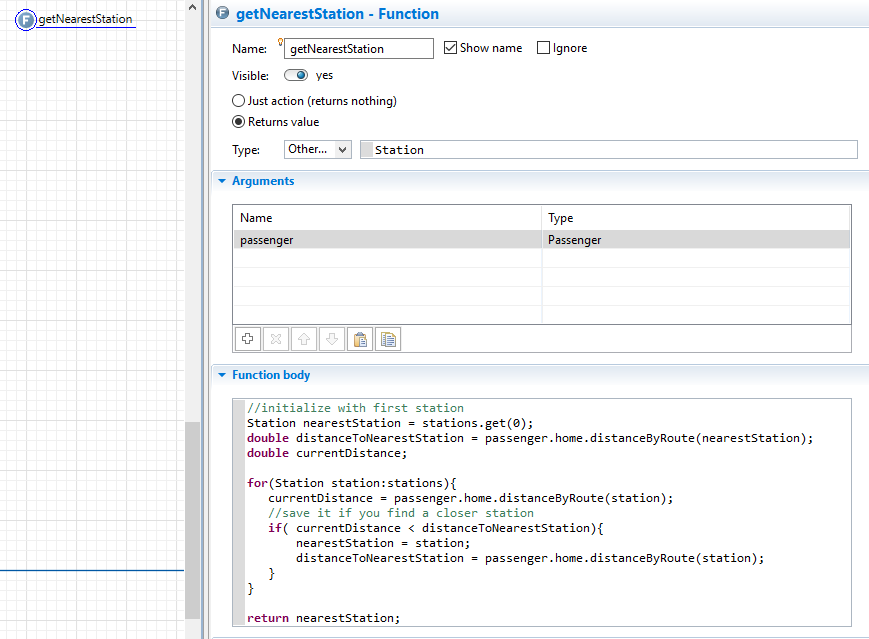Click the Station return type field
The image size is (869, 639).
(610, 149)
